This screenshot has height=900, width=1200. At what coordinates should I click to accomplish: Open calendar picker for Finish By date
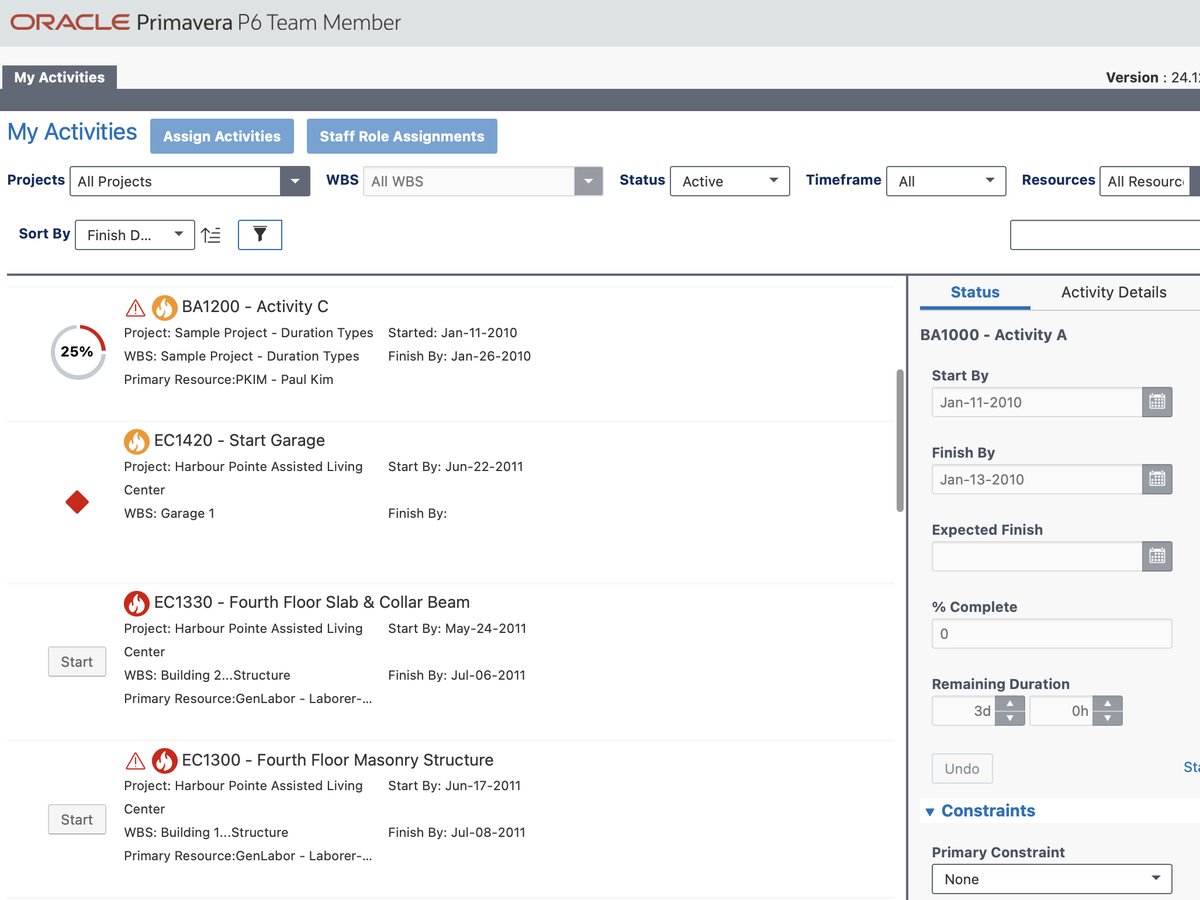(x=1157, y=479)
